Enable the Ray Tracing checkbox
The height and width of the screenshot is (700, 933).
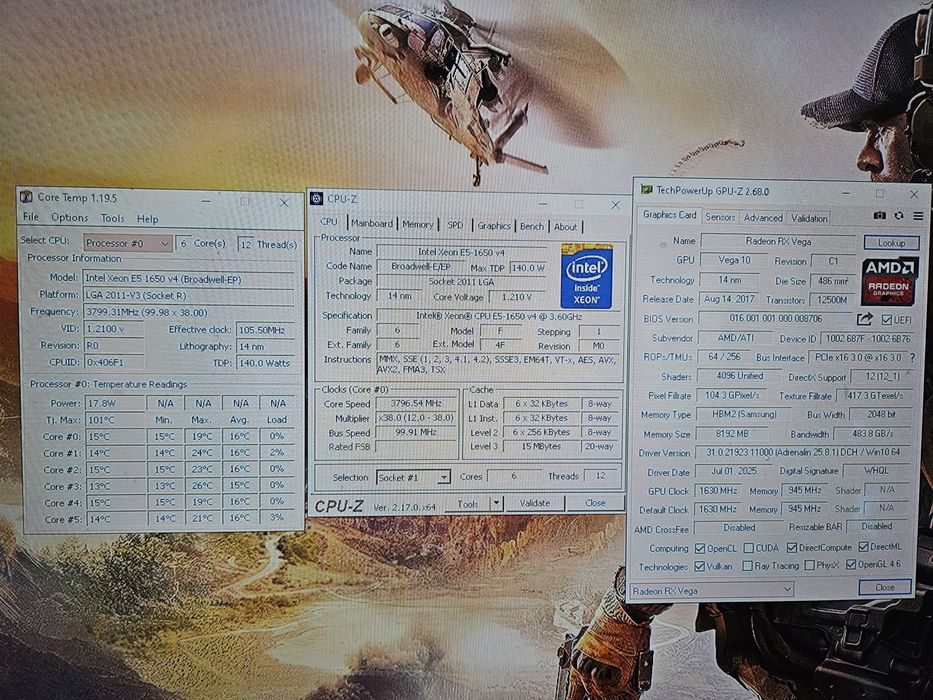[x=747, y=565]
